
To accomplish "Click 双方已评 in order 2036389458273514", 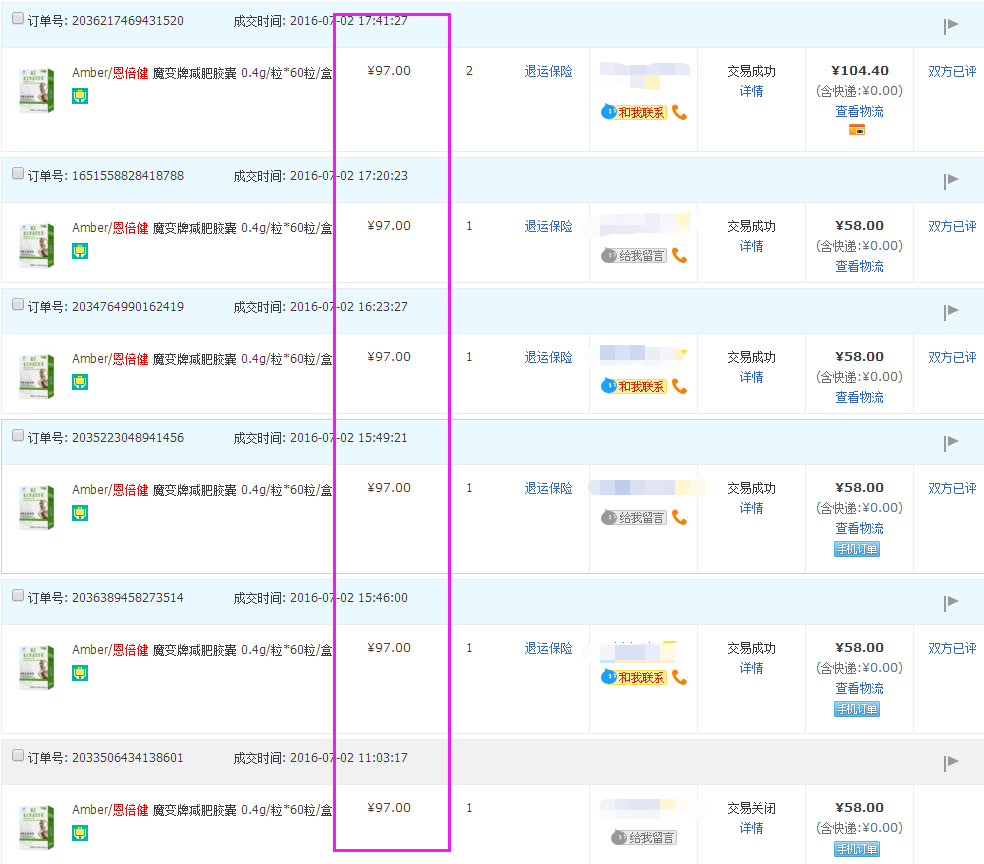I will (951, 648).
